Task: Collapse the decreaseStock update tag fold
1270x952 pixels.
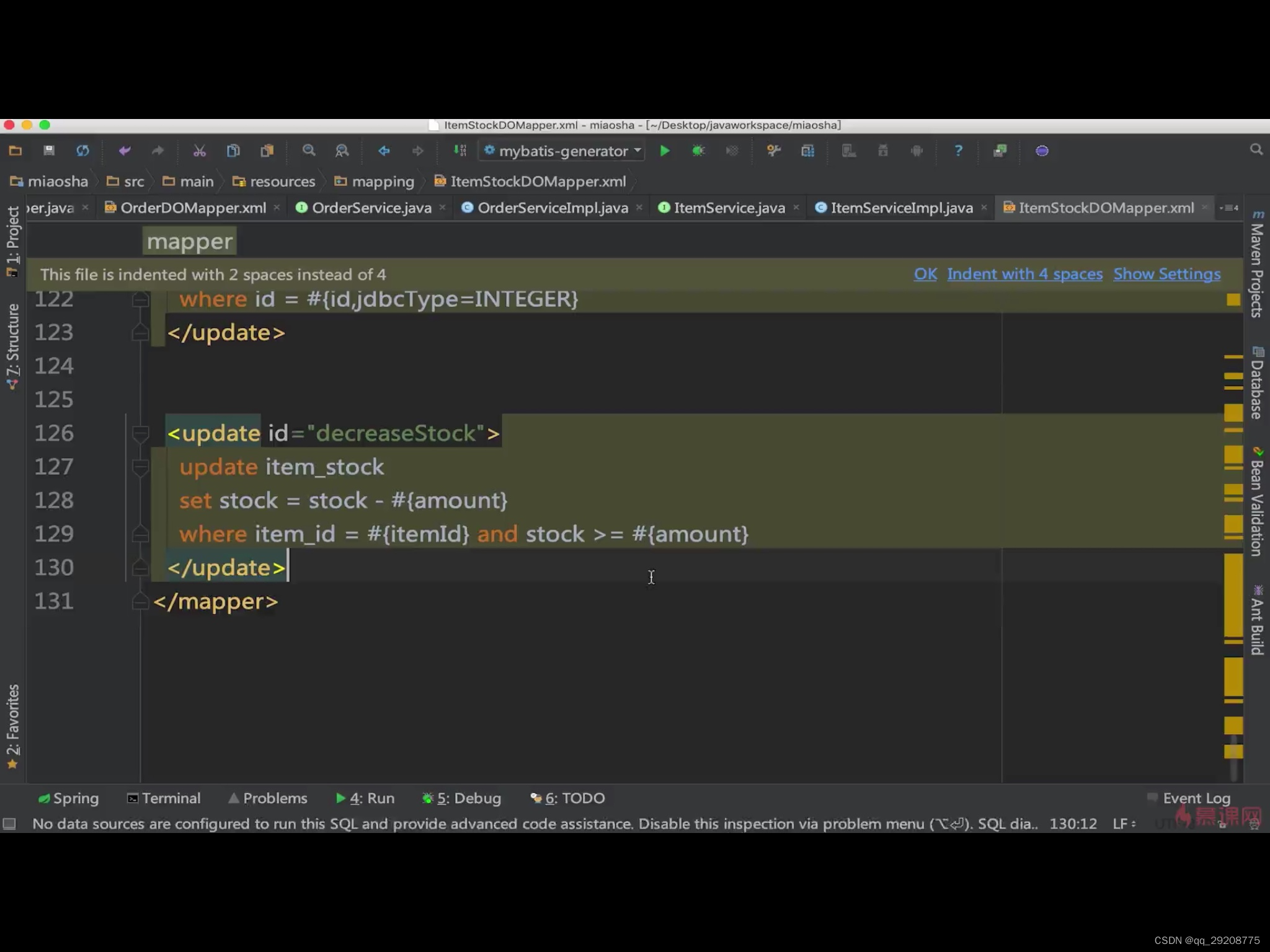Action: 140,433
